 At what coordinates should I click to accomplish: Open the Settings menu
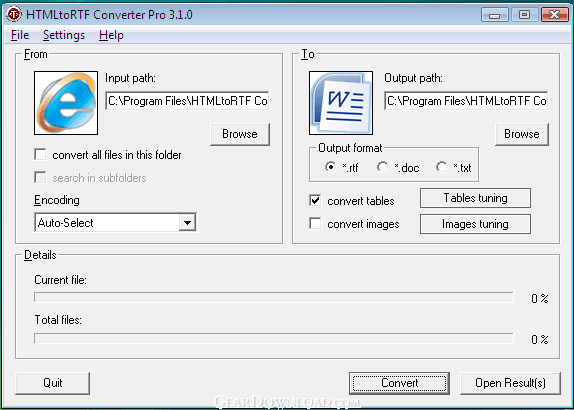point(64,35)
